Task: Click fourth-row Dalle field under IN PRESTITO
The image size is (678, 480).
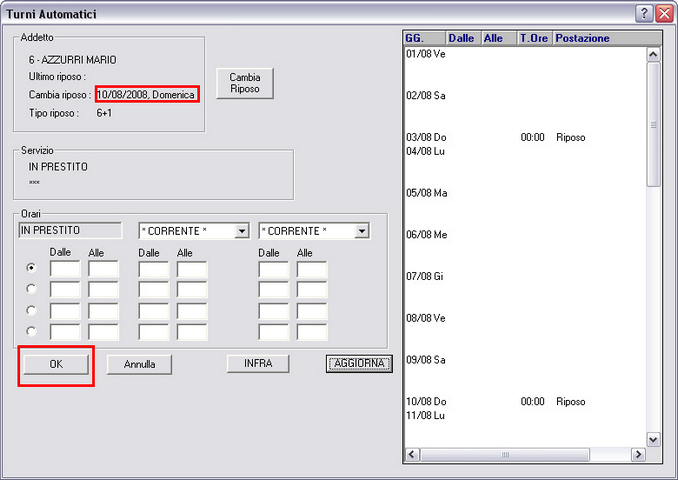Action: pos(65,332)
